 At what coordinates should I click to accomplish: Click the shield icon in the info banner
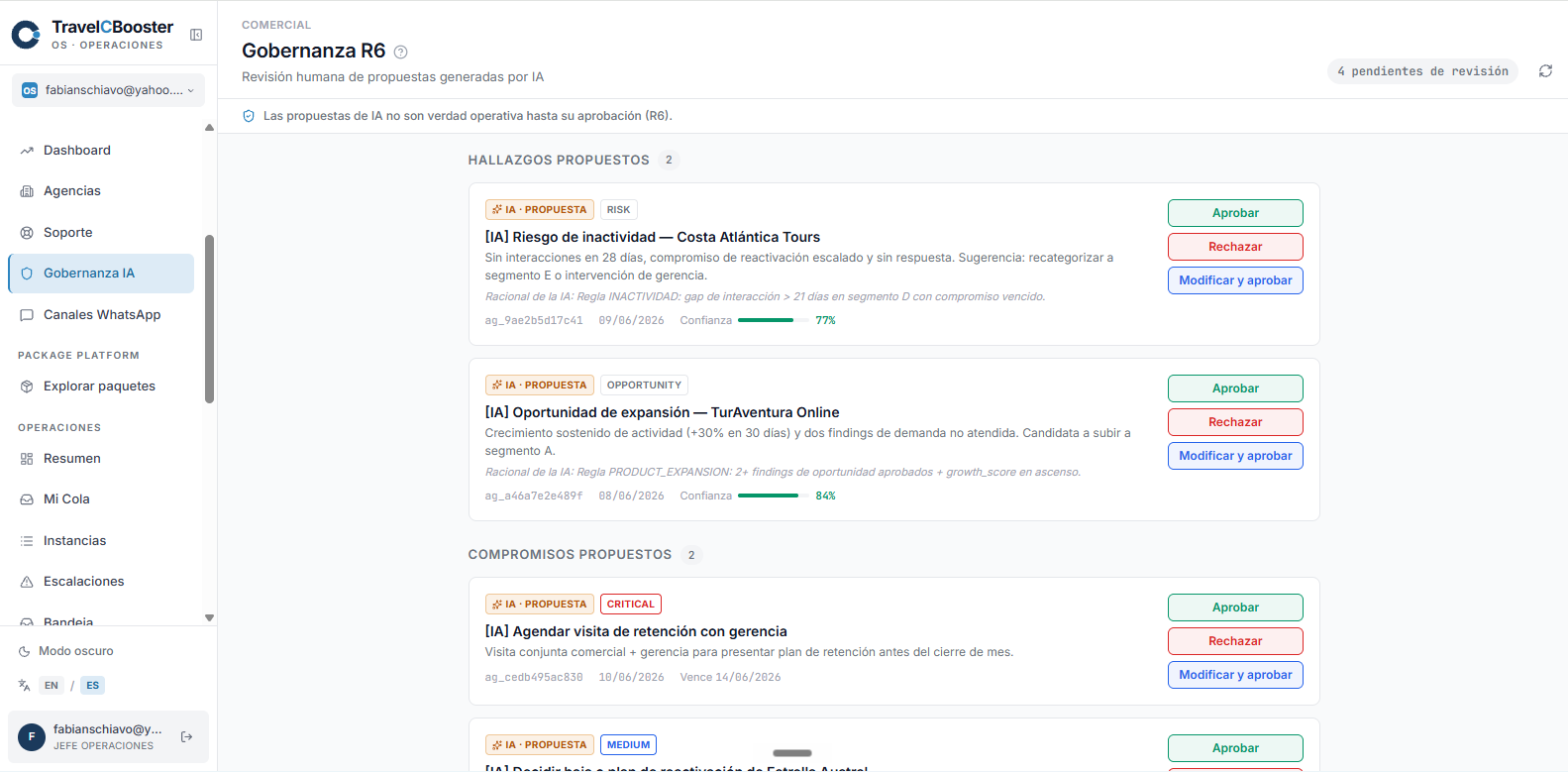coord(249,116)
